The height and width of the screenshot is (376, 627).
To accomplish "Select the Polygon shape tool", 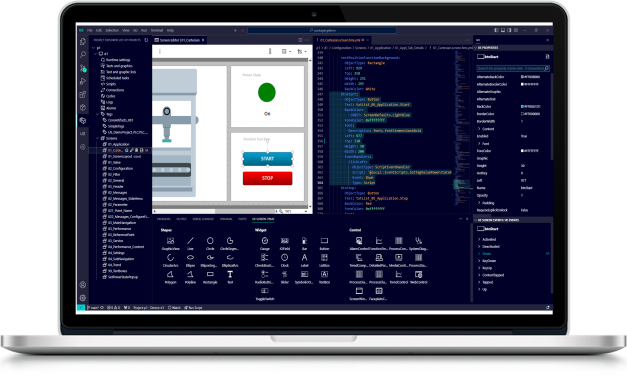I will point(170,274).
